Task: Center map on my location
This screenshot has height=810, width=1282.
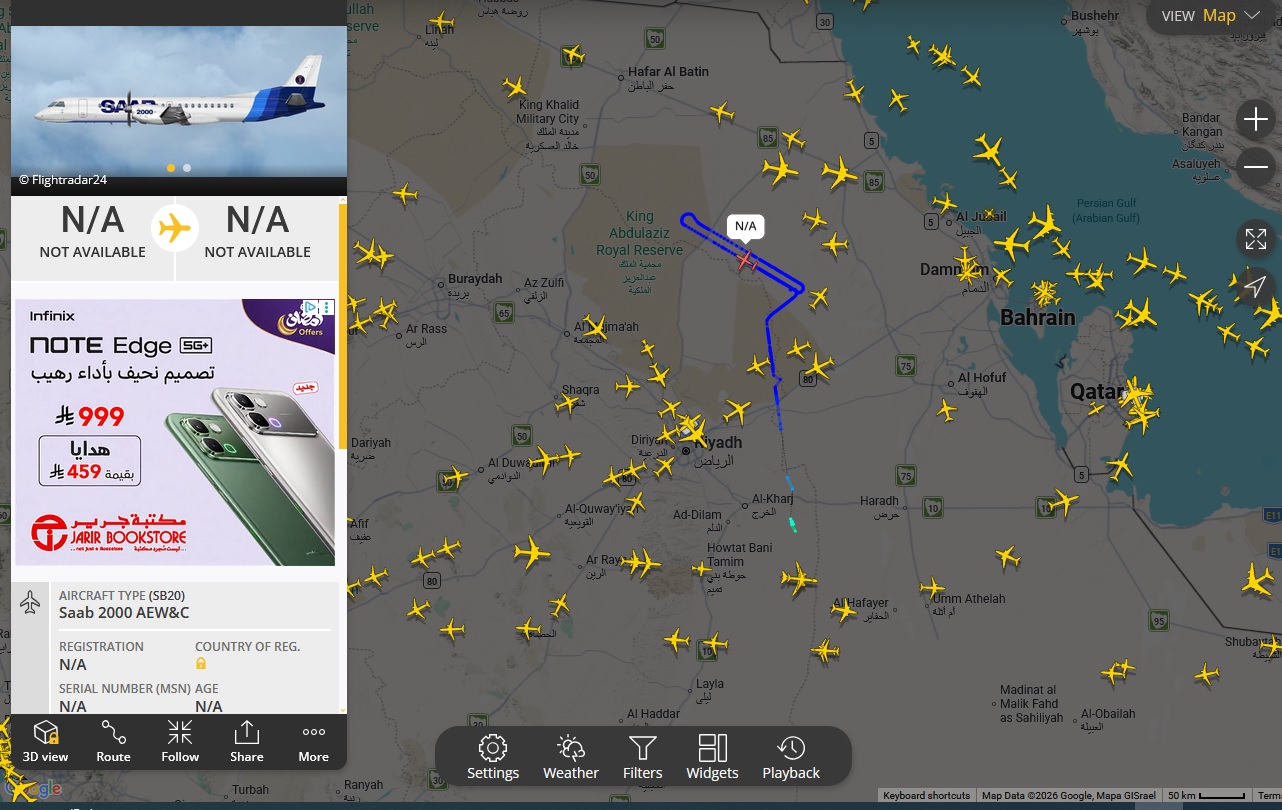Action: coord(1255,287)
